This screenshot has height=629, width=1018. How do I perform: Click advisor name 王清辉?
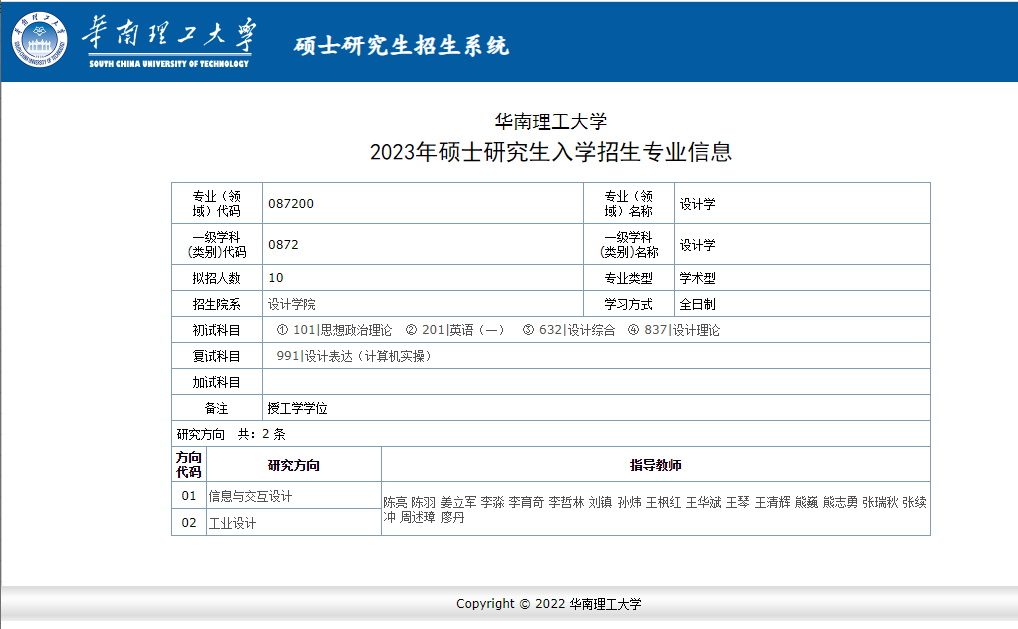tap(773, 502)
